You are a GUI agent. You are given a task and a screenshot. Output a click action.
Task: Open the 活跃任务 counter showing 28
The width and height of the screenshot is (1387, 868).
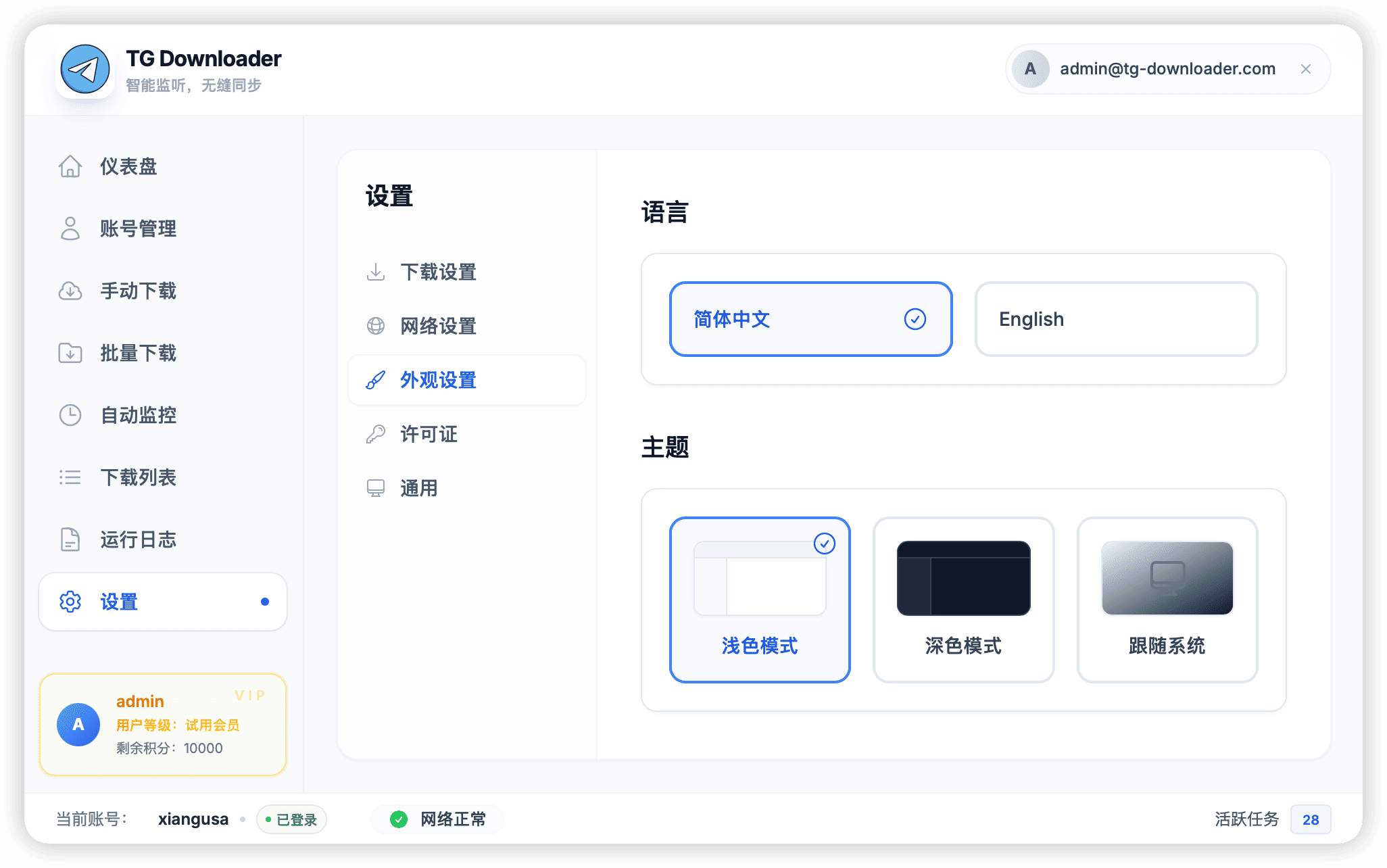coord(1310,819)
